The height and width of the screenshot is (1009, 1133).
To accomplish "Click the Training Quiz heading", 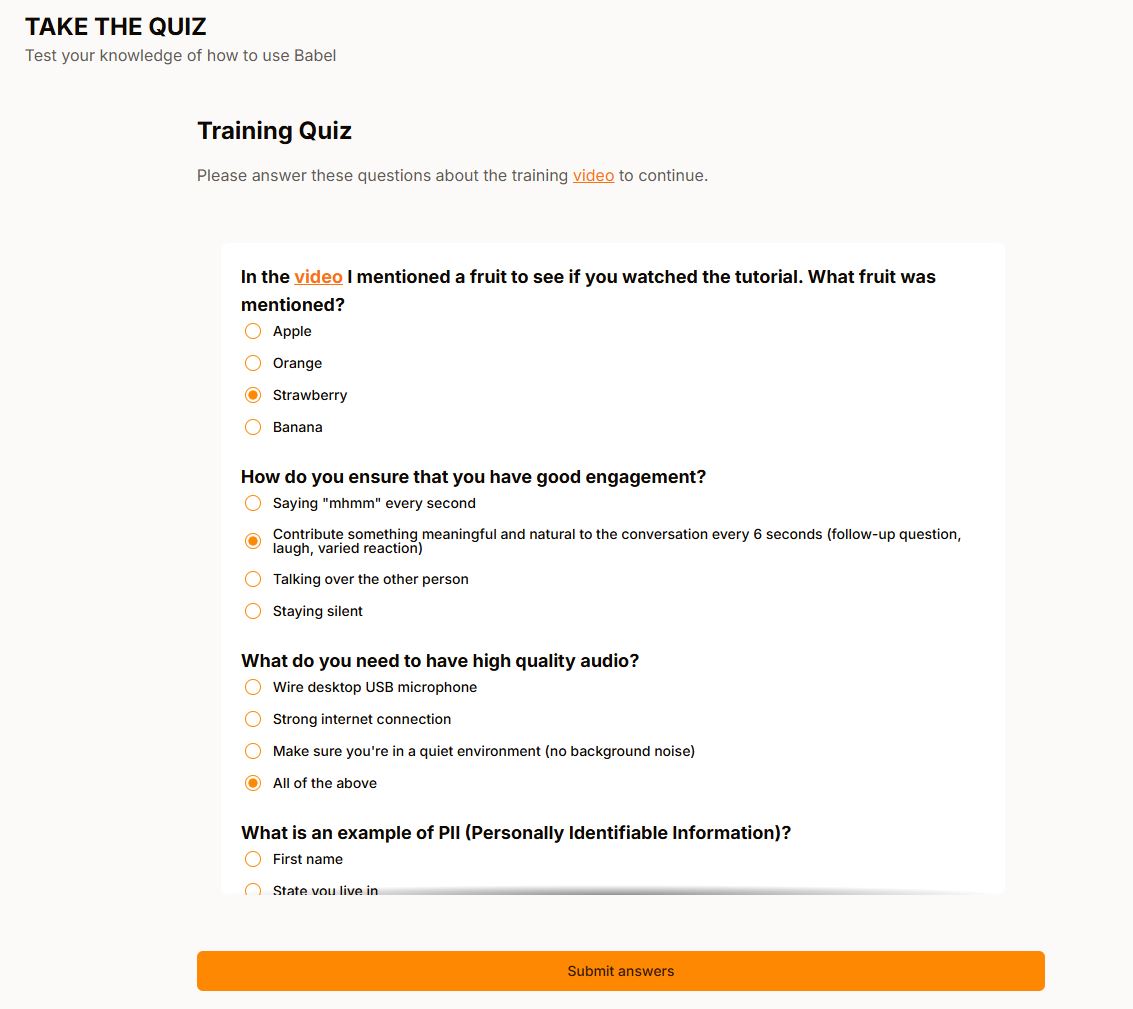I will pyautogui.click(x=274, y=131).
